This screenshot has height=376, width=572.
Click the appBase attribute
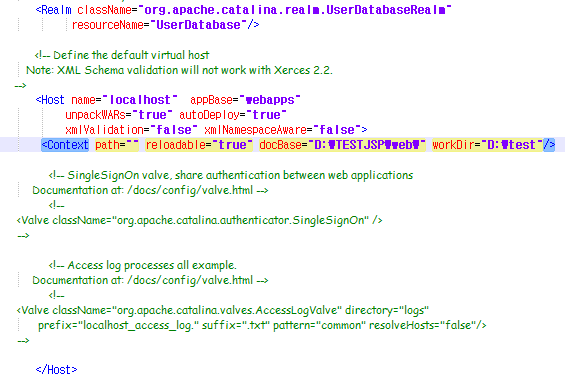point(211,100)
